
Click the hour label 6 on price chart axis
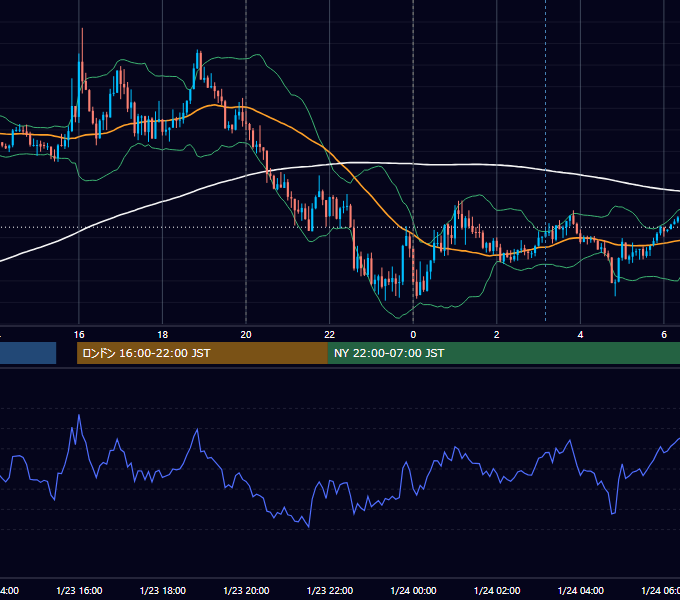(664, 335)
